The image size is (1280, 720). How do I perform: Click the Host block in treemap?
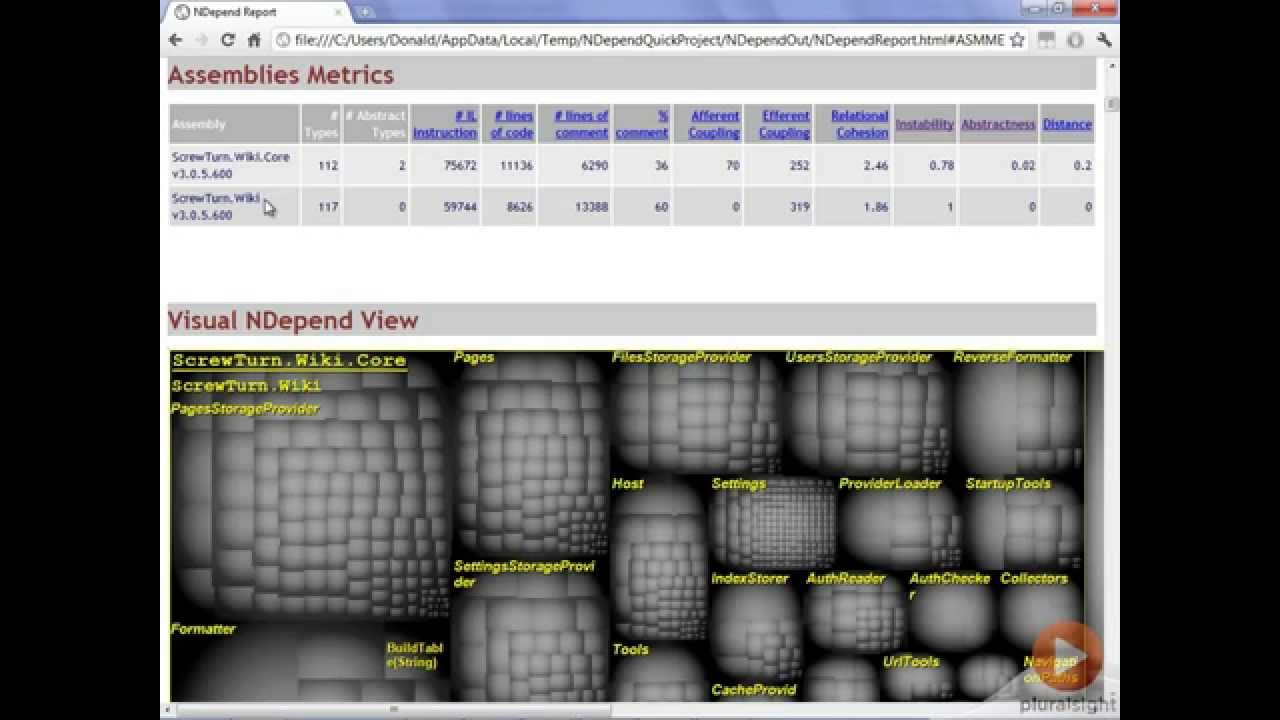click(660, 560)
